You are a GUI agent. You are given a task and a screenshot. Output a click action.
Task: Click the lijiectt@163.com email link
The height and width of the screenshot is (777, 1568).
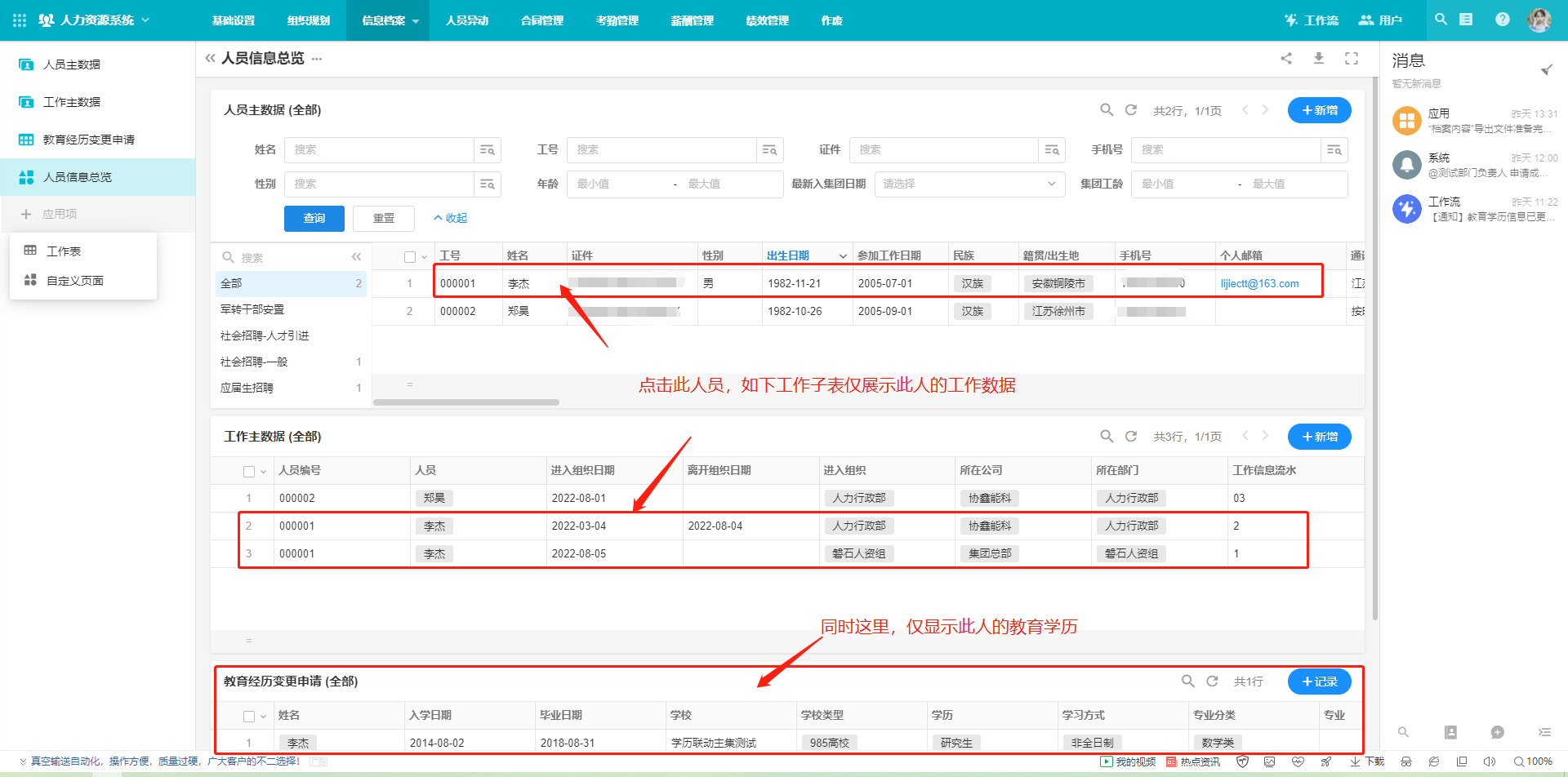point(1259,284)
